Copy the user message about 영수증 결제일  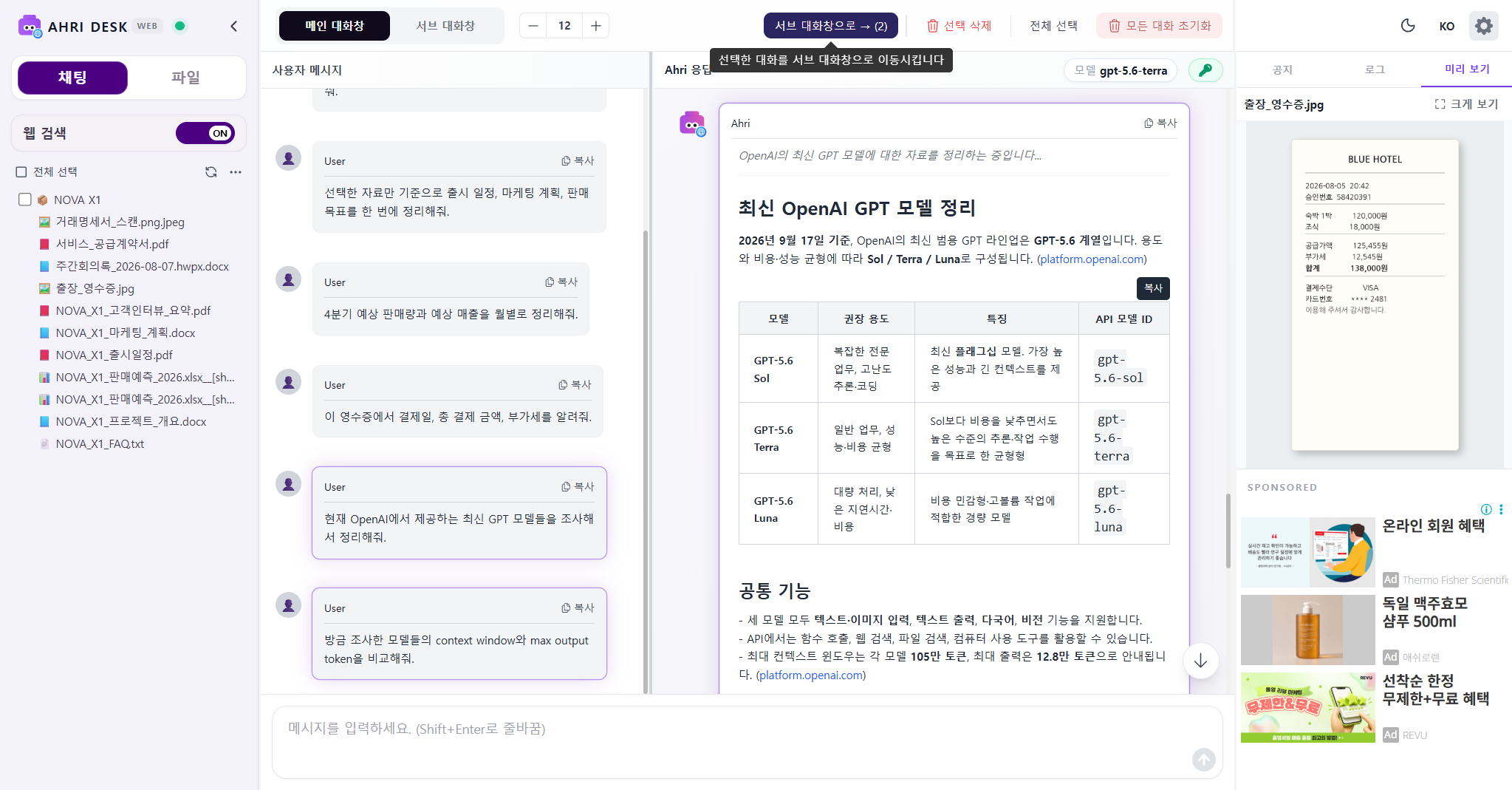pos(575,385)
